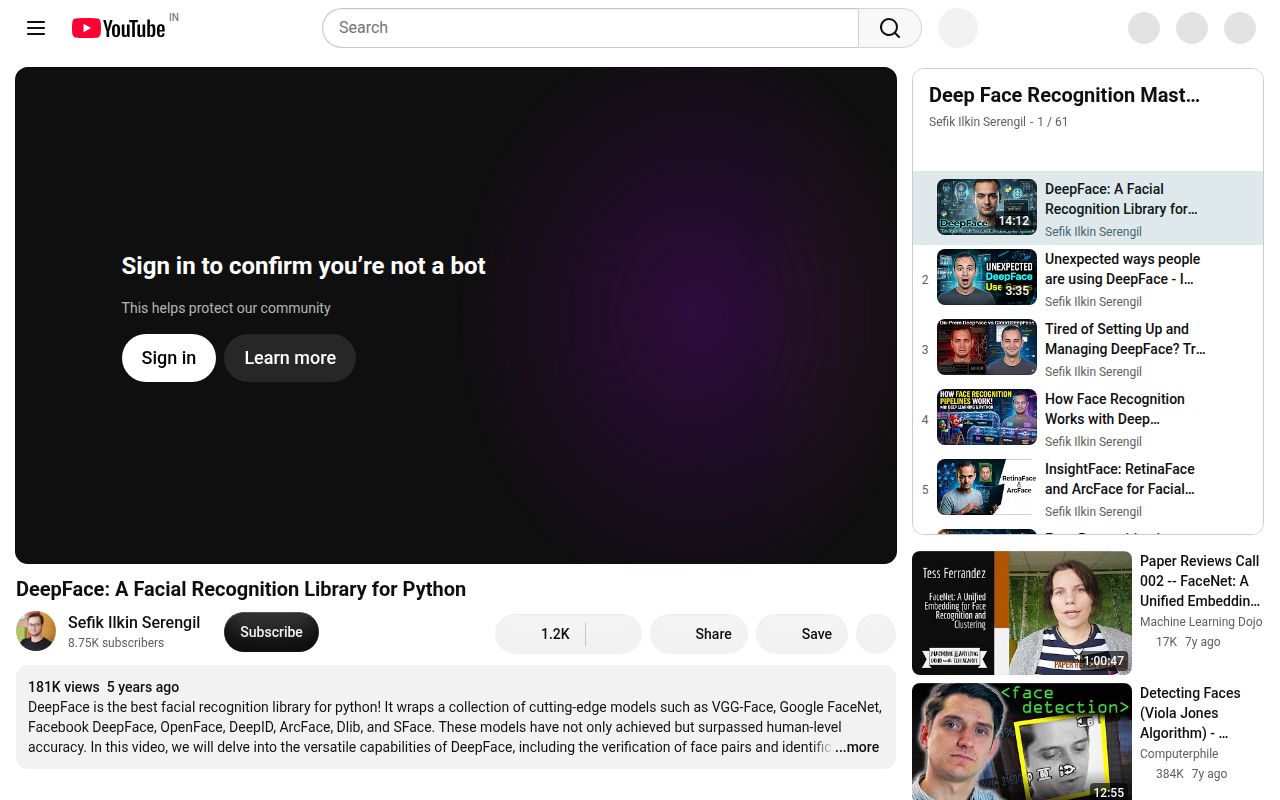This screenshot has height=800, width=1280.
Task: Expand the description with ...more
Action: (857, 747)
